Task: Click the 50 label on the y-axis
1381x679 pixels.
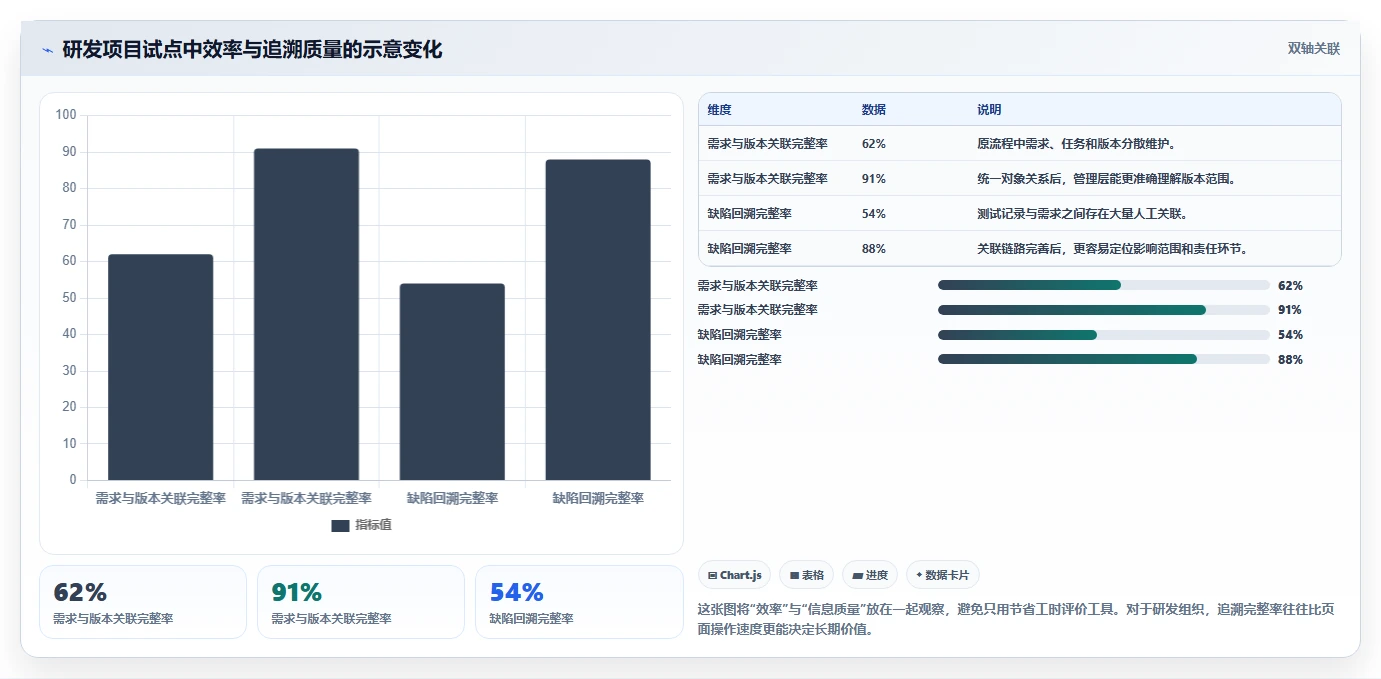Action: click(69, 298)
